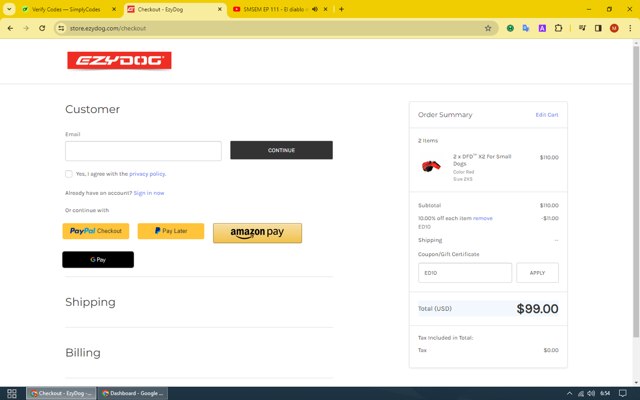This screenshot has height=400, width=640.
Task: Open the Extensions puzzle piece menu
Action: coord(558,28)
